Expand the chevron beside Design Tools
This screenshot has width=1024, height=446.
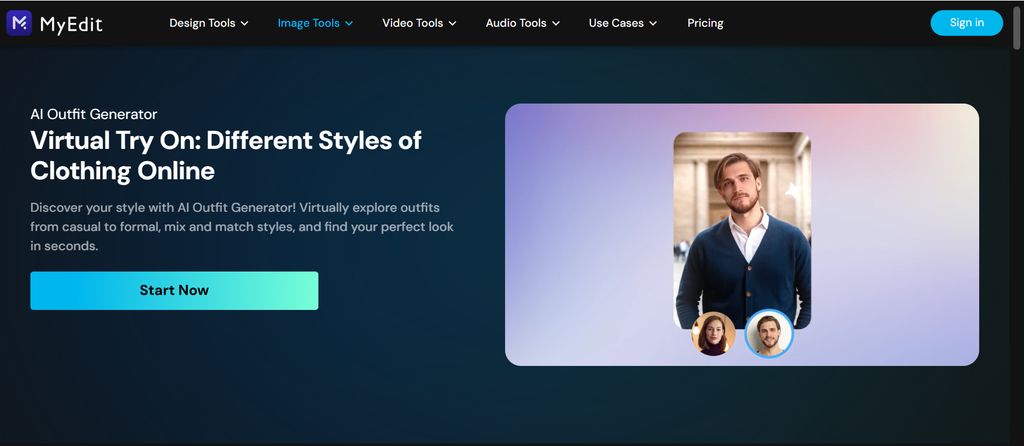245,23
